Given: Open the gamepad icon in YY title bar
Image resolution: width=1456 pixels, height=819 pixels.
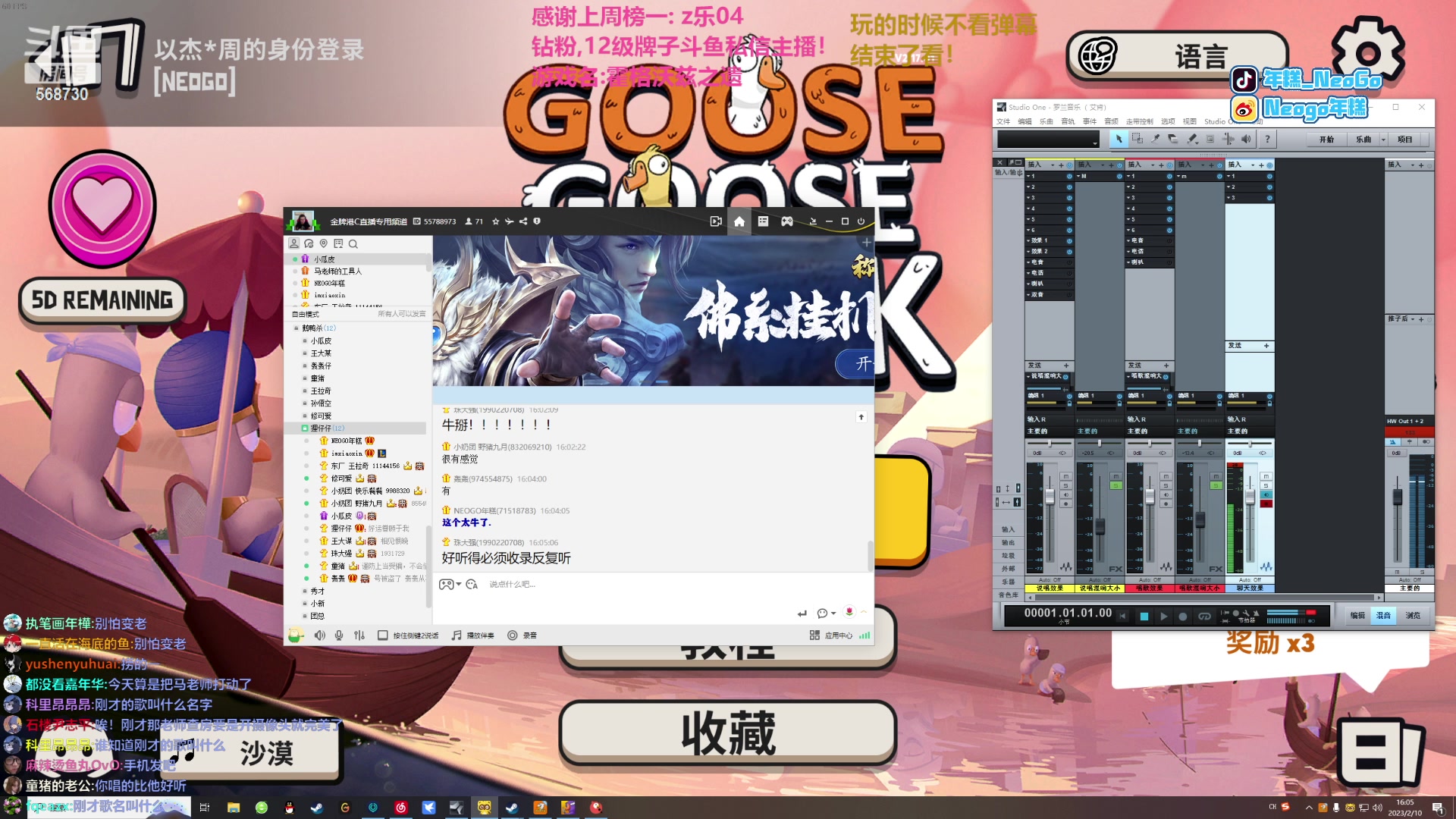Looking at the screenshot, I should pos(787,221).
